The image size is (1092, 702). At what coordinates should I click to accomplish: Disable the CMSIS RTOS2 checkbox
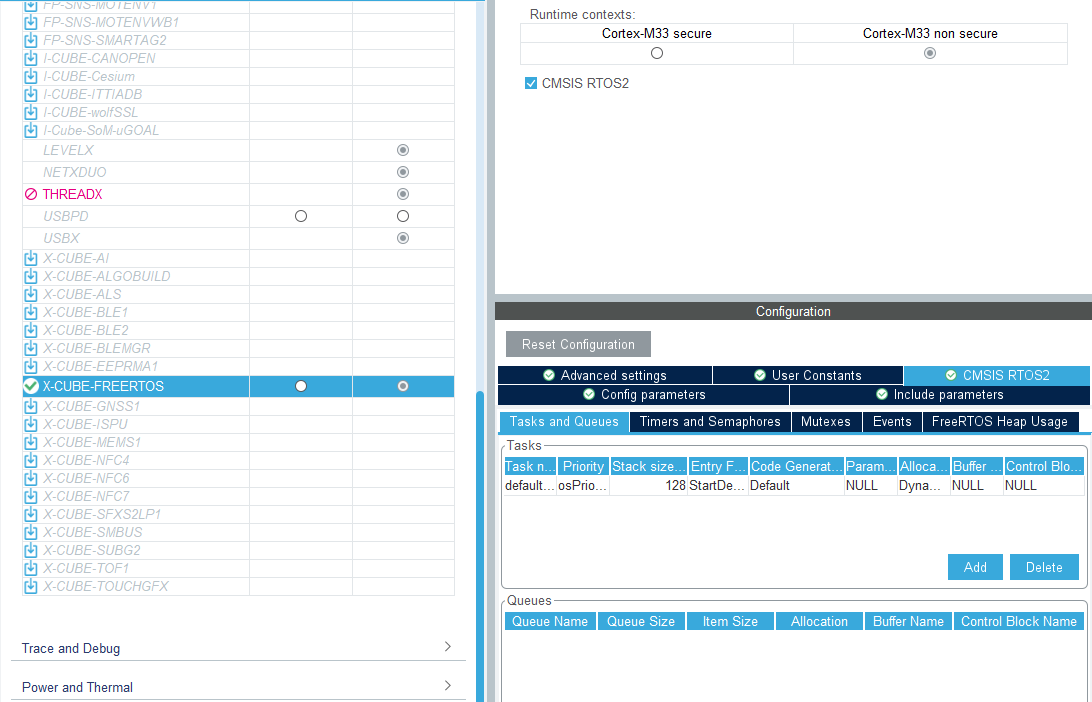(531, 83)
